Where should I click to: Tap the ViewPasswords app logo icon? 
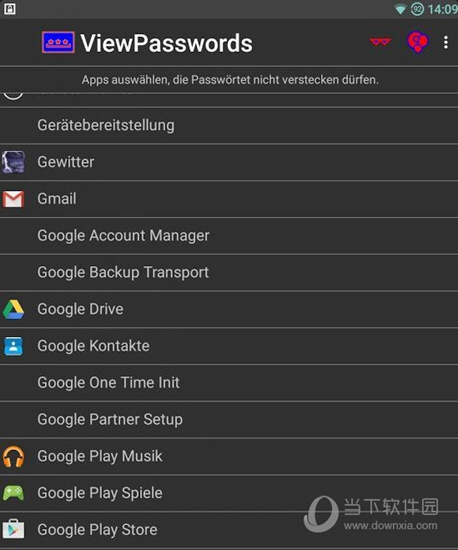click(x=58, y=42)
